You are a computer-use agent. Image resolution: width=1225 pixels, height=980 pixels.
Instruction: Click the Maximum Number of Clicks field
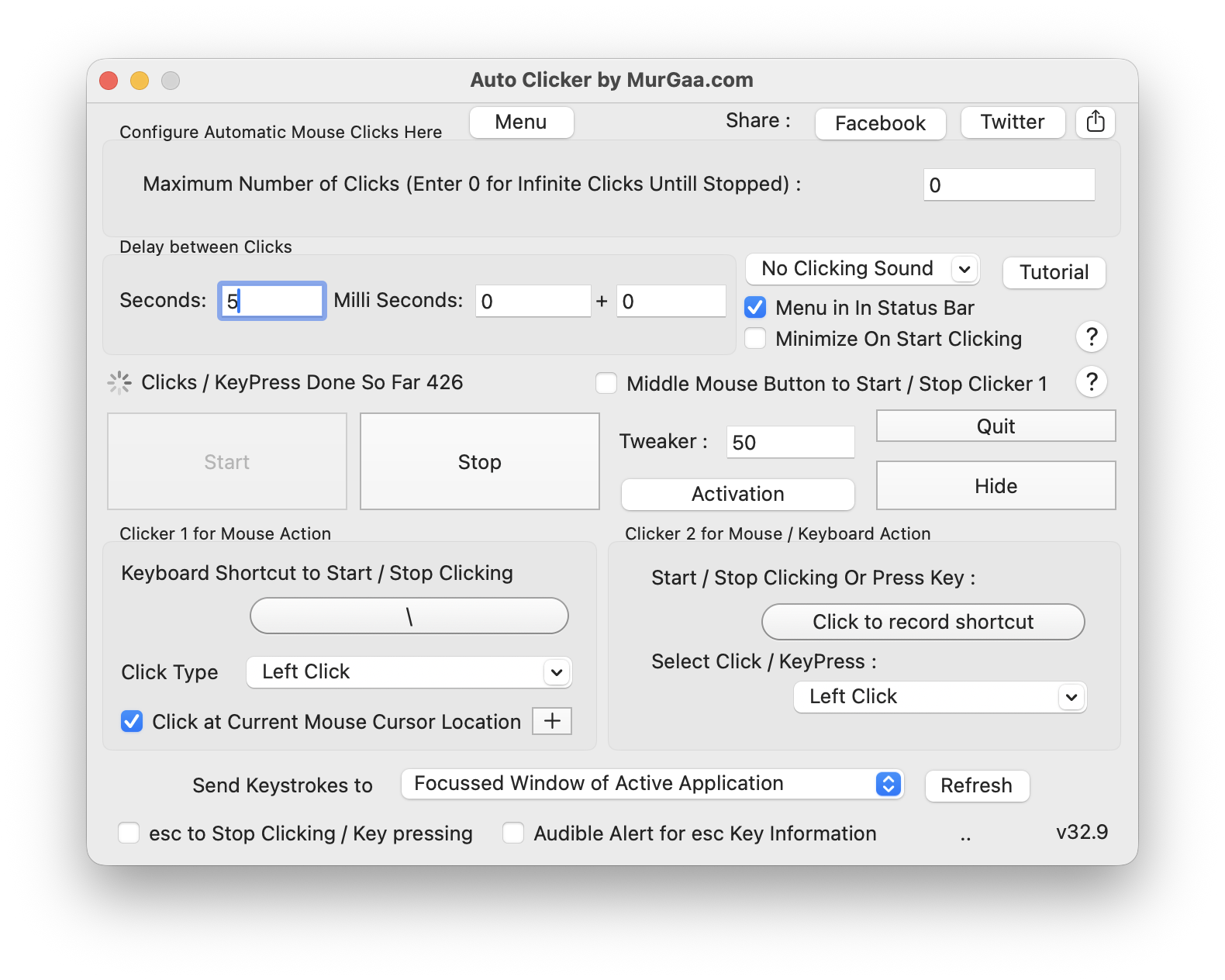(1009, 185)
